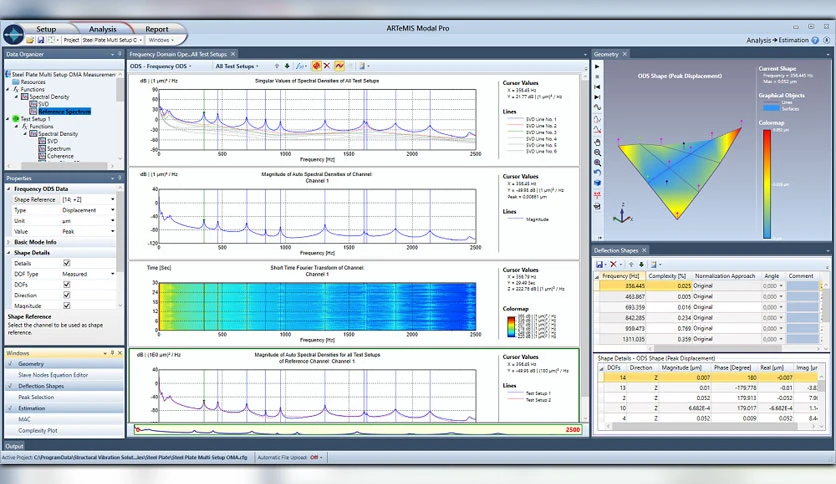Toggle the Geometry window entry
The image size is (836, 484).
pos(64,364)
